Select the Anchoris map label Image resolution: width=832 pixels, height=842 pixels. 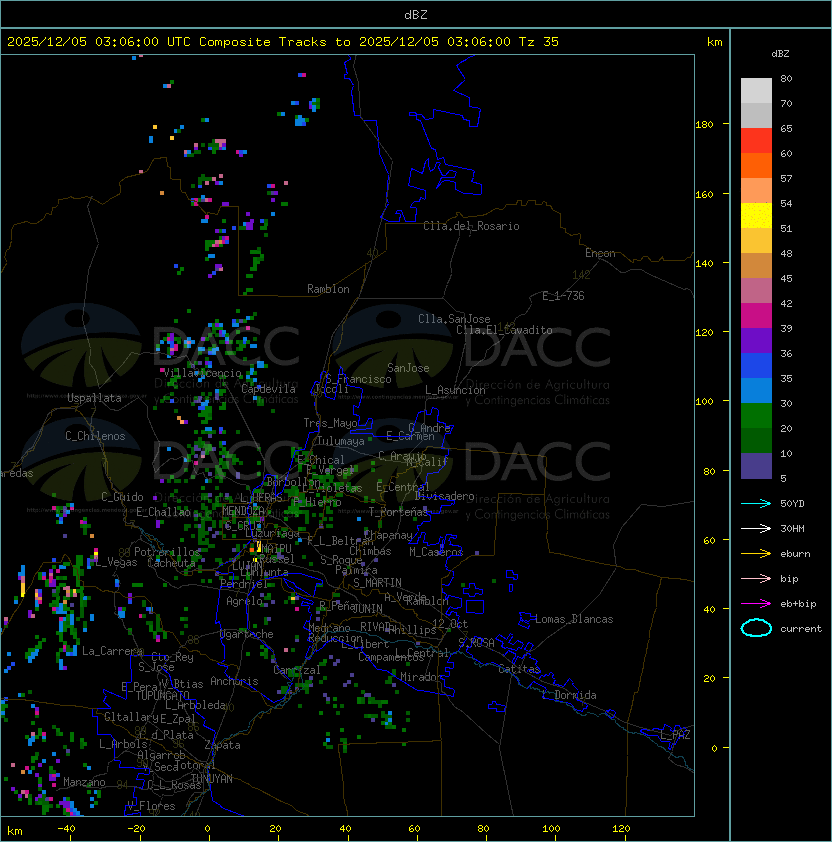pyautogui.click(x=234, y=681)
